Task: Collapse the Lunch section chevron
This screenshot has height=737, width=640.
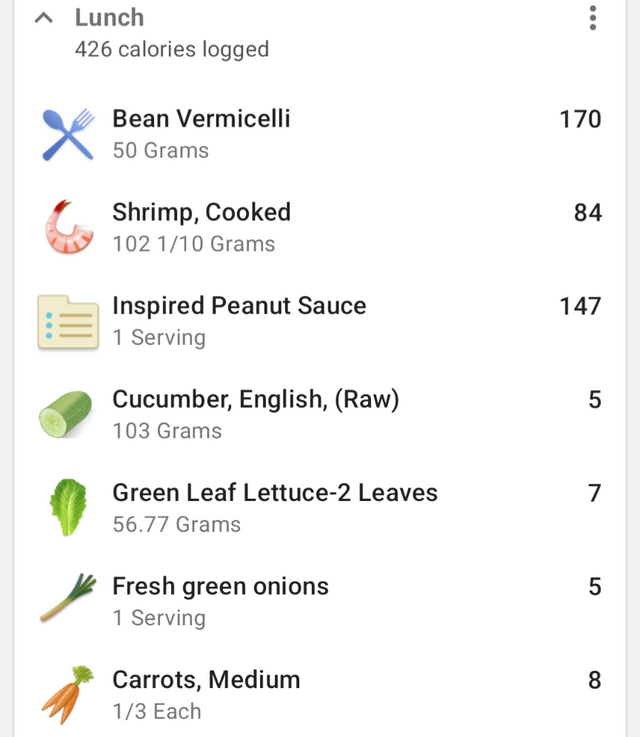Action: tap(44, 18)
